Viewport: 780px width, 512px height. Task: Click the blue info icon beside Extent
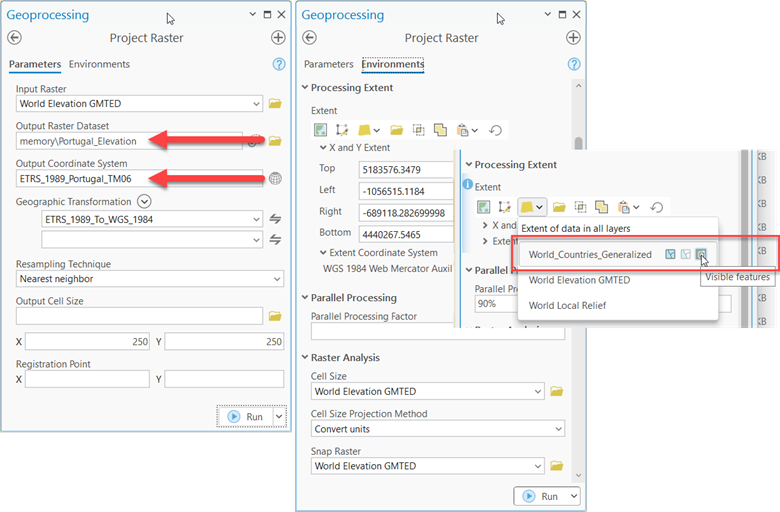click(468, 185)
